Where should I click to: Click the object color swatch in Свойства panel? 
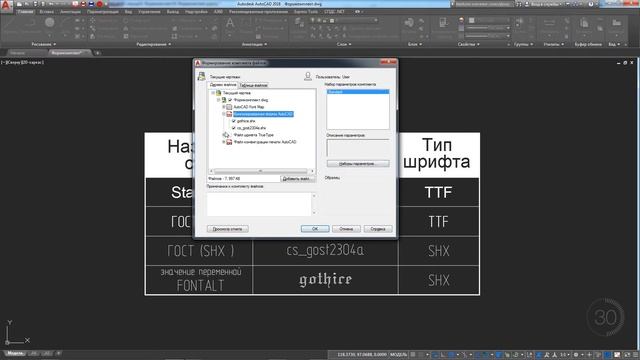tap(472, 20)
